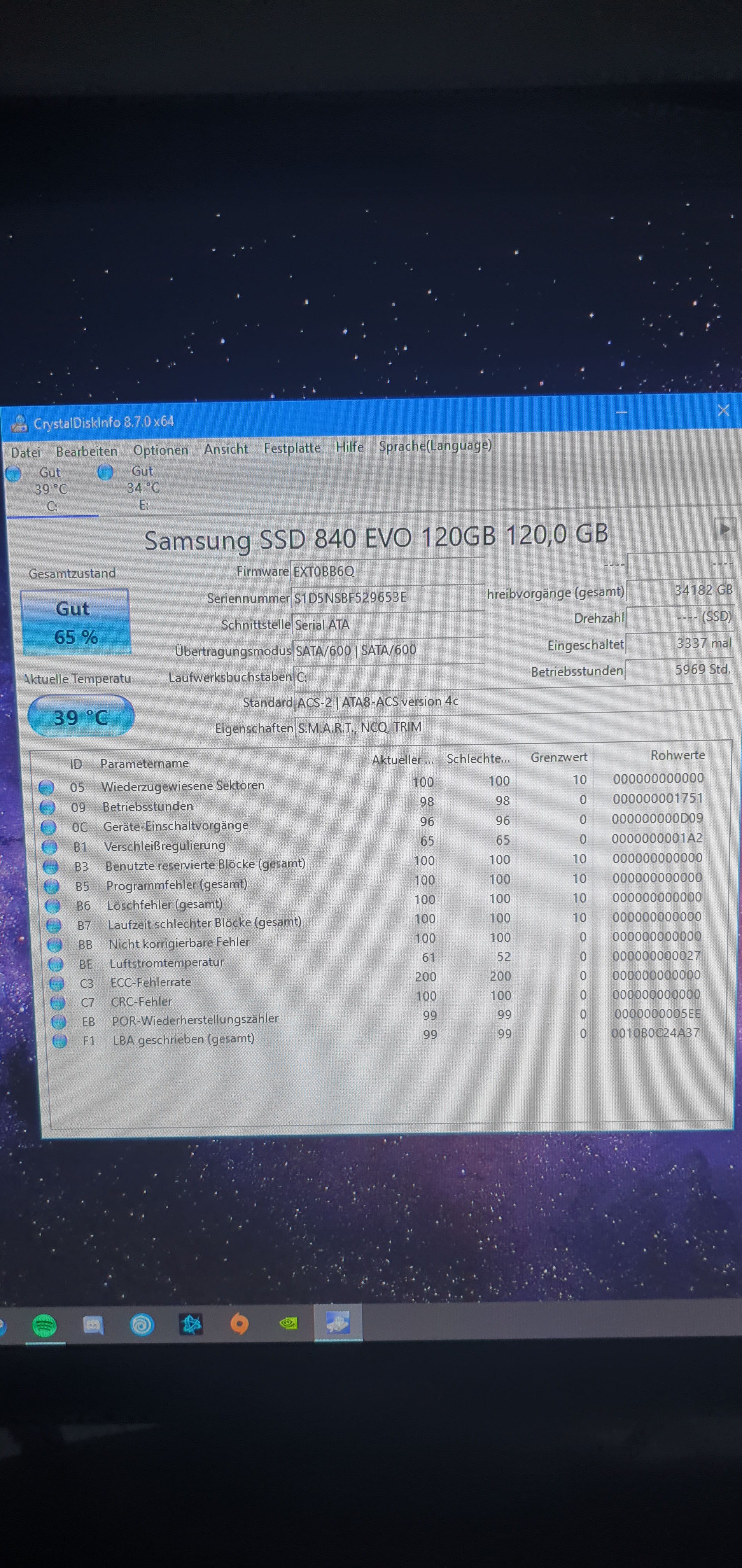Click status circle of Betriebsstunden row 09

(x=47, y=807)
